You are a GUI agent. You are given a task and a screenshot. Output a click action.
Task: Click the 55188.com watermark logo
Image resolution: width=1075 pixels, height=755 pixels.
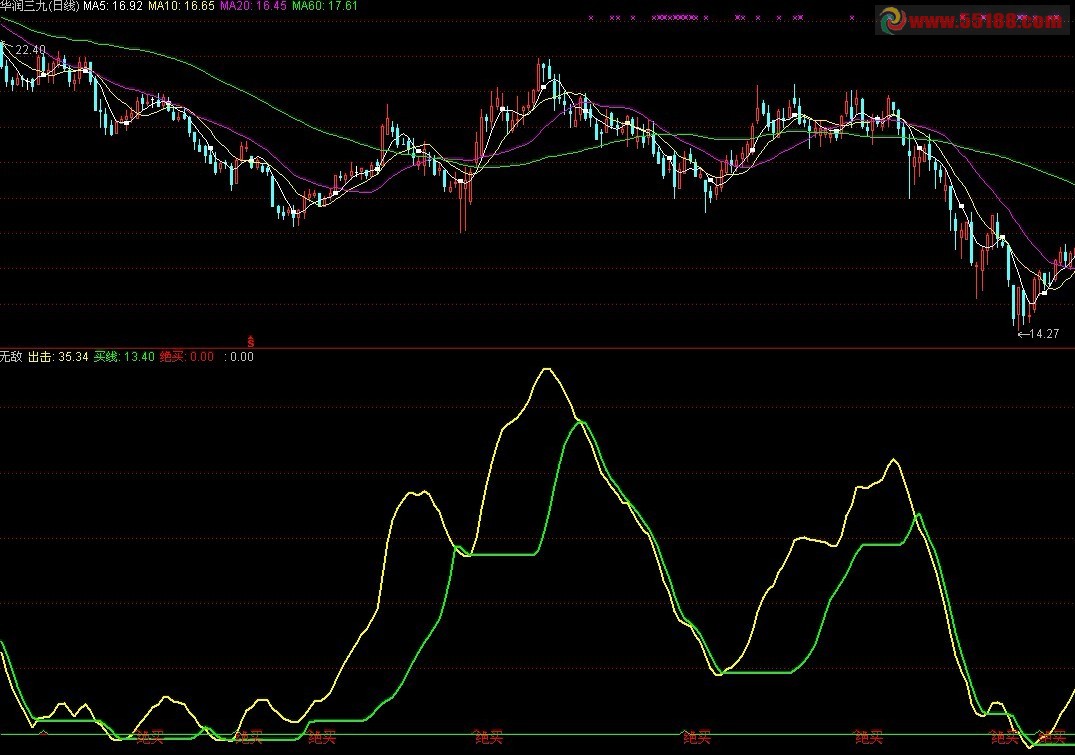point(972,22)
